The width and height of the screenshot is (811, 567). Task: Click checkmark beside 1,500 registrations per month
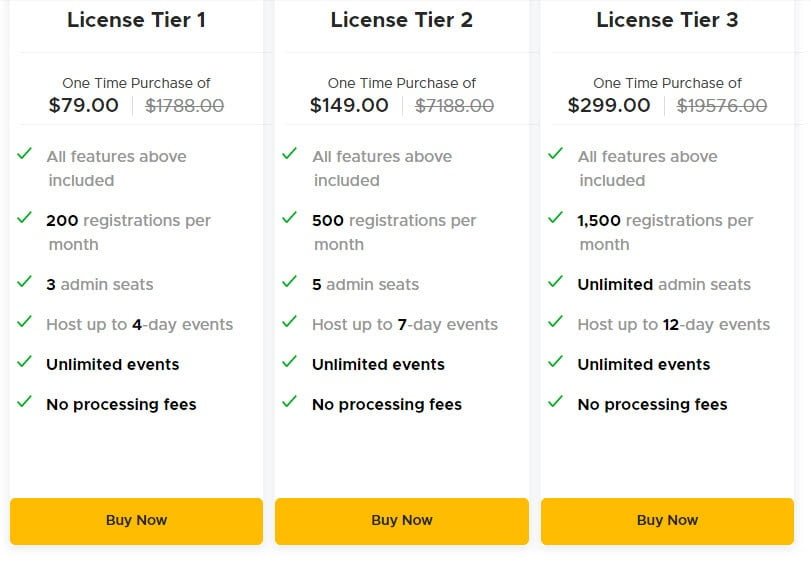point(555,218)
